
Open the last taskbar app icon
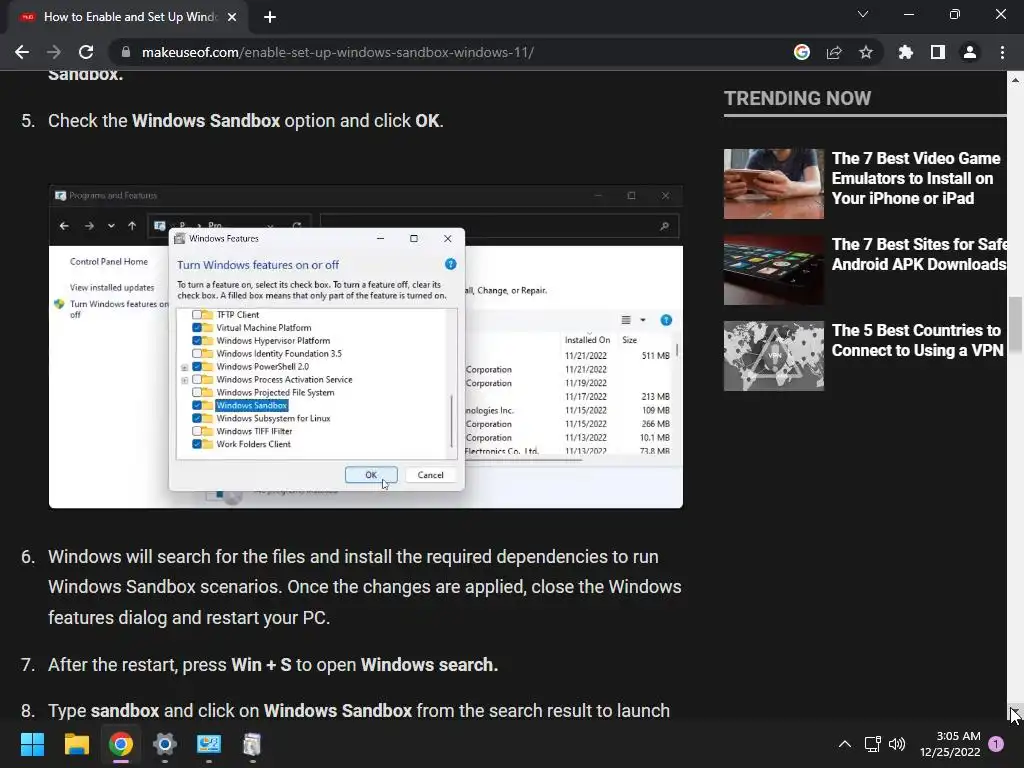[253, 744]
